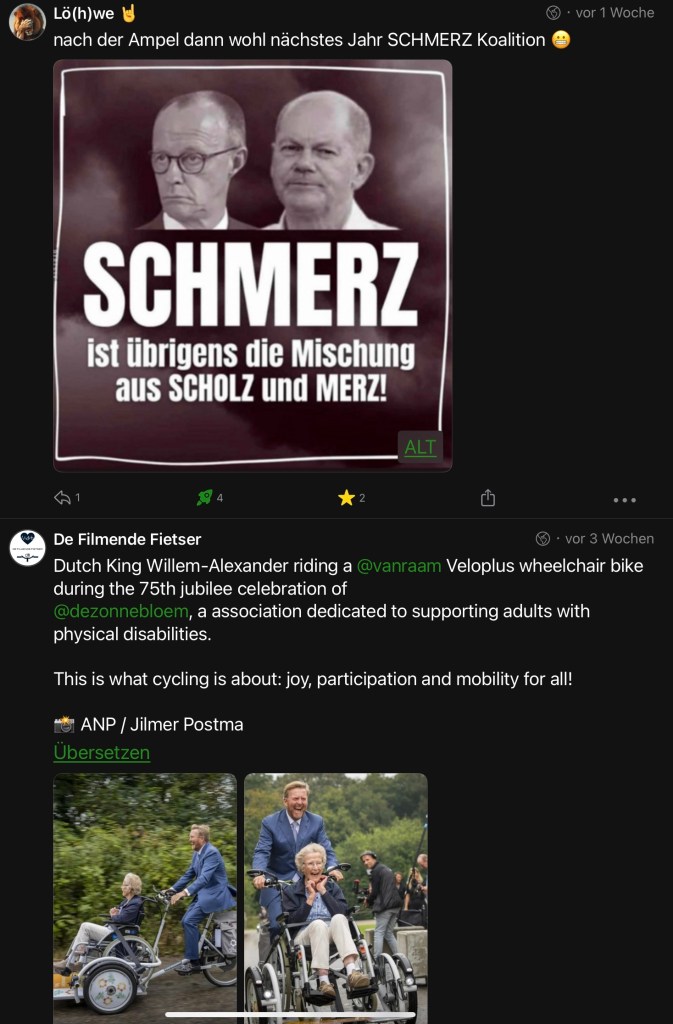This screenshot has width=673, height=1024.
Task: Open the SCHMERZ meme image
Action: (253, 265)
